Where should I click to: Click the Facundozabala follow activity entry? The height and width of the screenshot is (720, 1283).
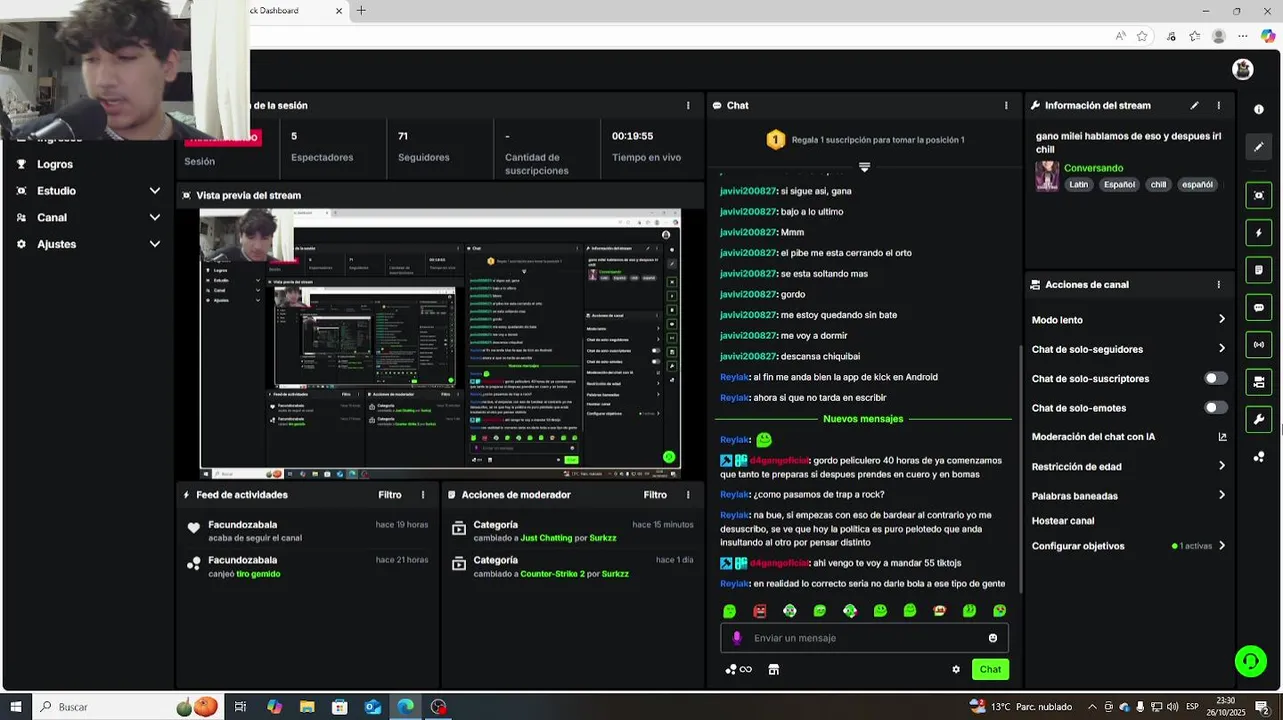[308, 531]
